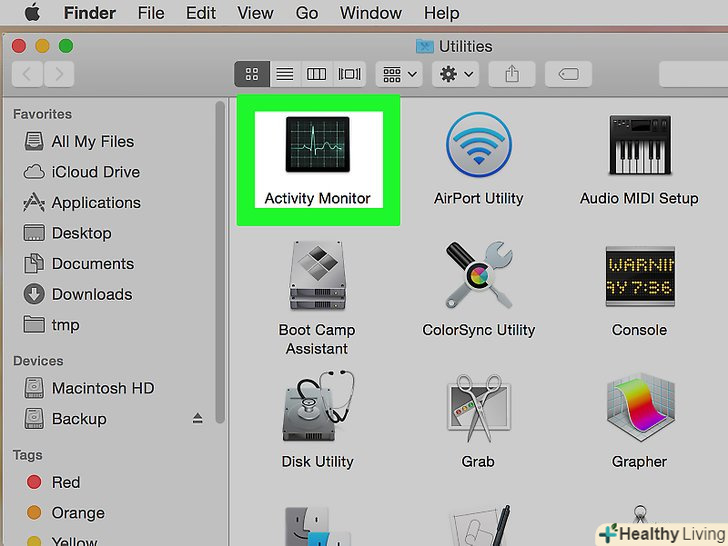
Task: Switch to list view
Action: (x=285, y=74)
